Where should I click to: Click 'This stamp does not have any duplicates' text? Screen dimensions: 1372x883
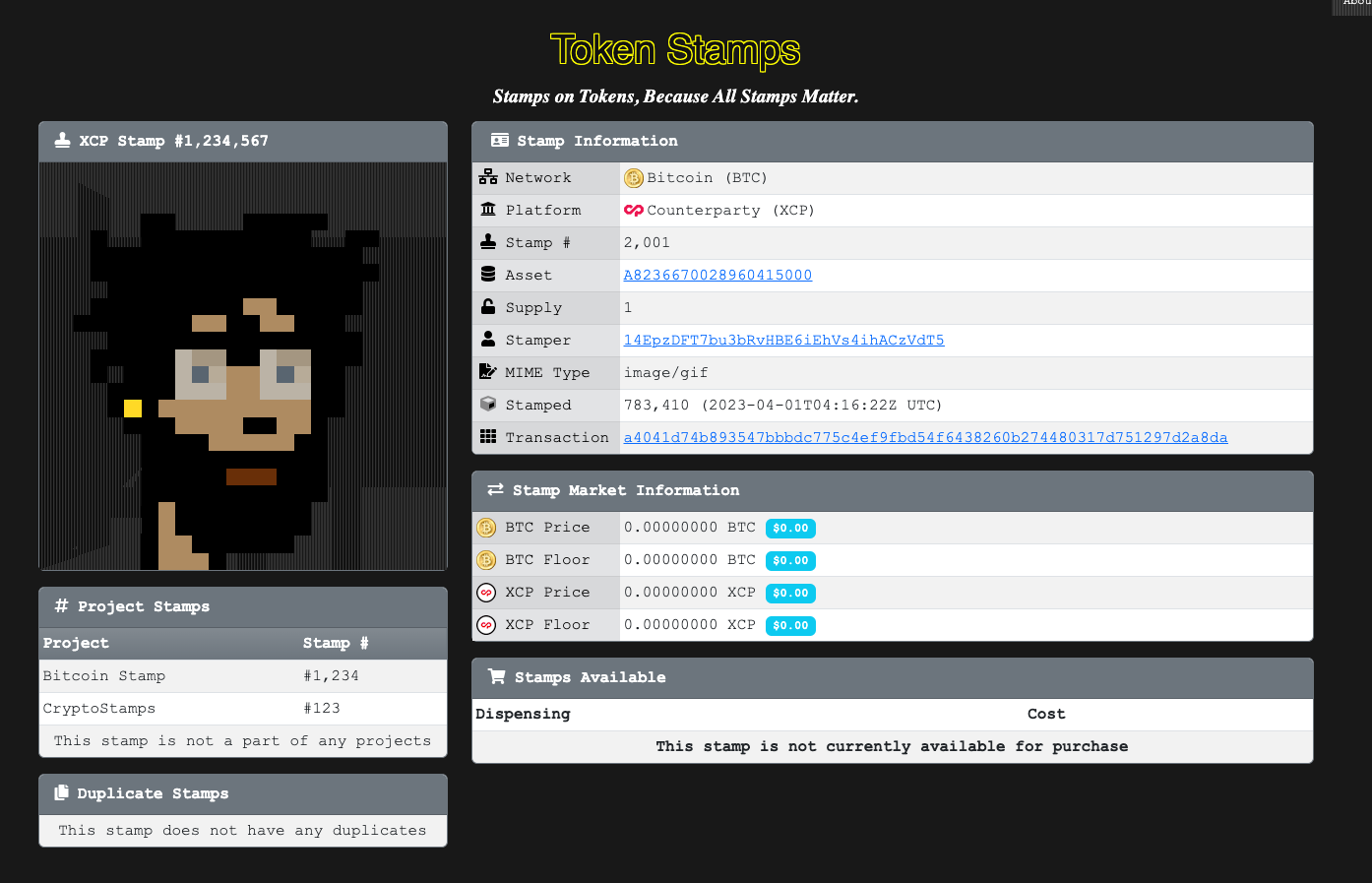(x=242, y=830)
